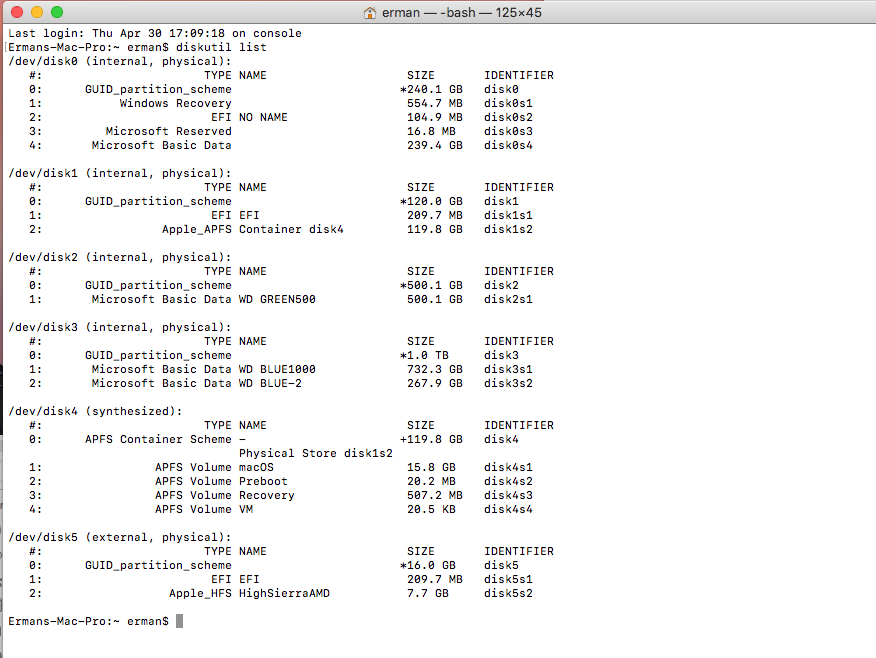Screen dimensions: 876x658
Task: Click the 'Last login: Thu Apr 30 17:09:18' line
Action: click(x=155, y=34)
